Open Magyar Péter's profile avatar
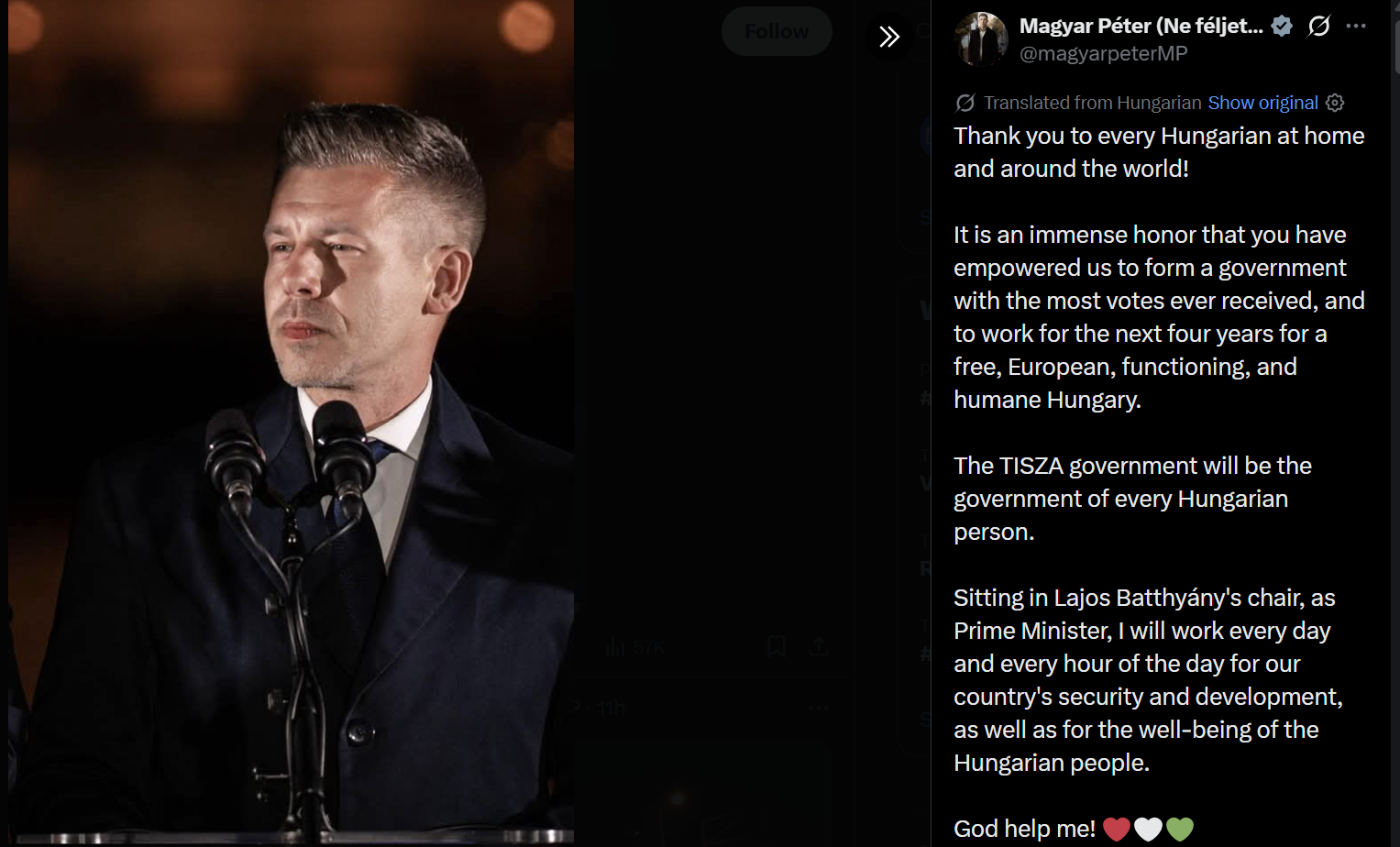1400x847 pixels. (981, 39)
